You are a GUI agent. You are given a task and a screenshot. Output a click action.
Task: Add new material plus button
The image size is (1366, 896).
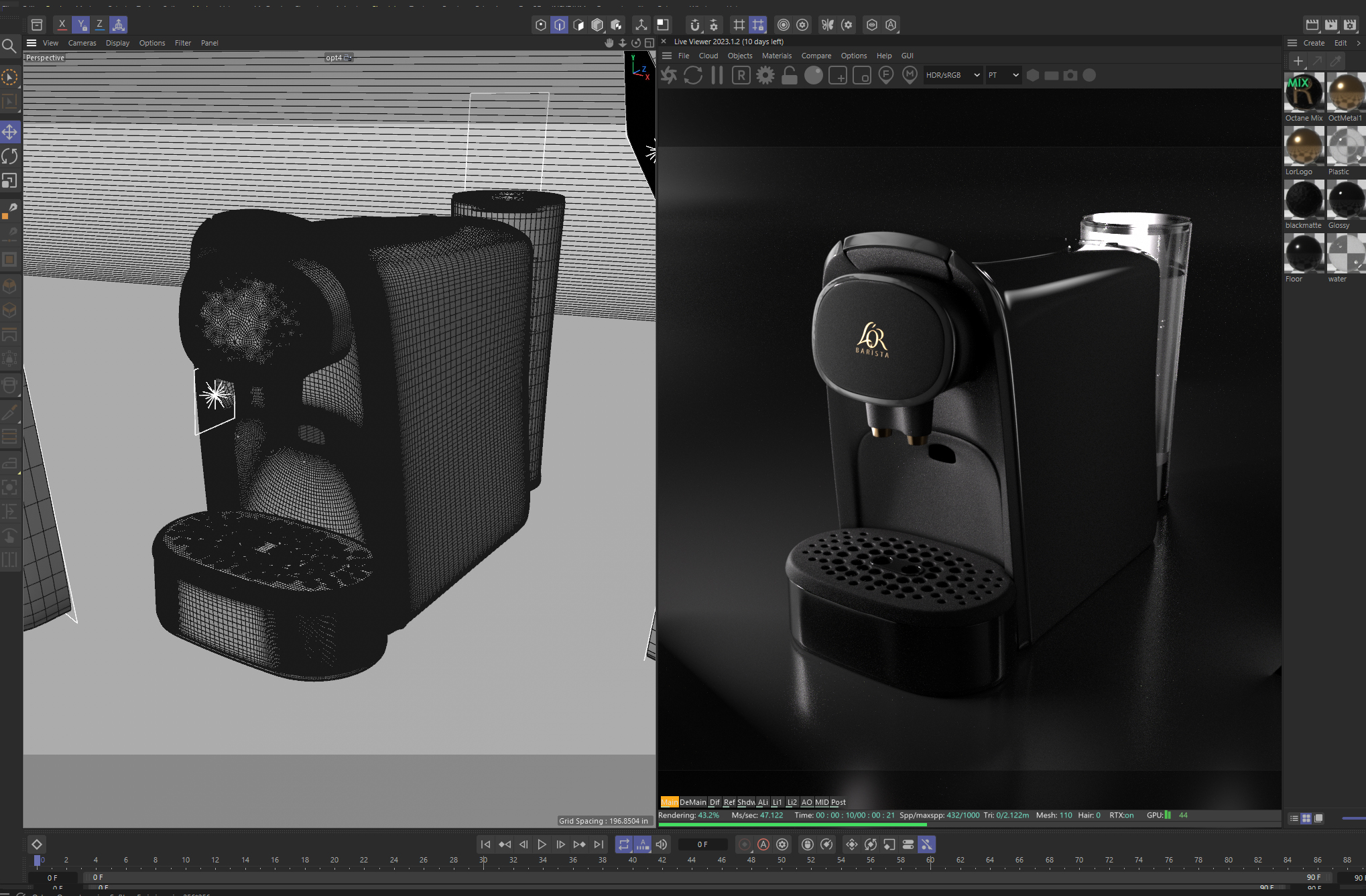[1298, 61]
